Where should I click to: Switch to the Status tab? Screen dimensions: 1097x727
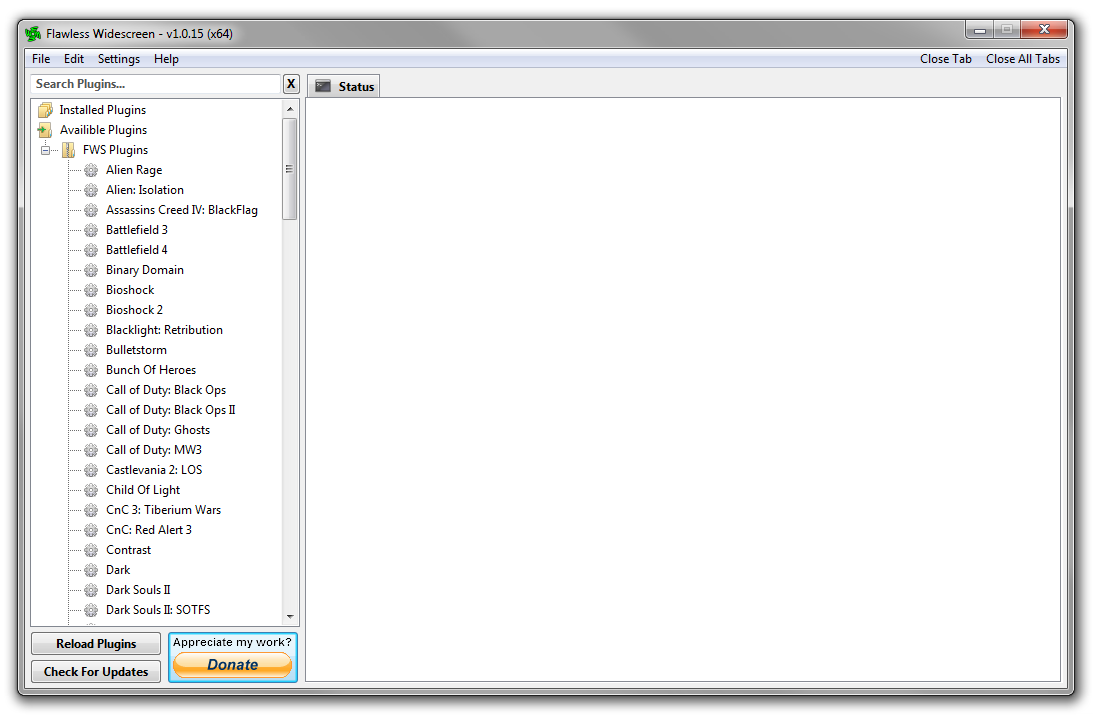point(344,86)
